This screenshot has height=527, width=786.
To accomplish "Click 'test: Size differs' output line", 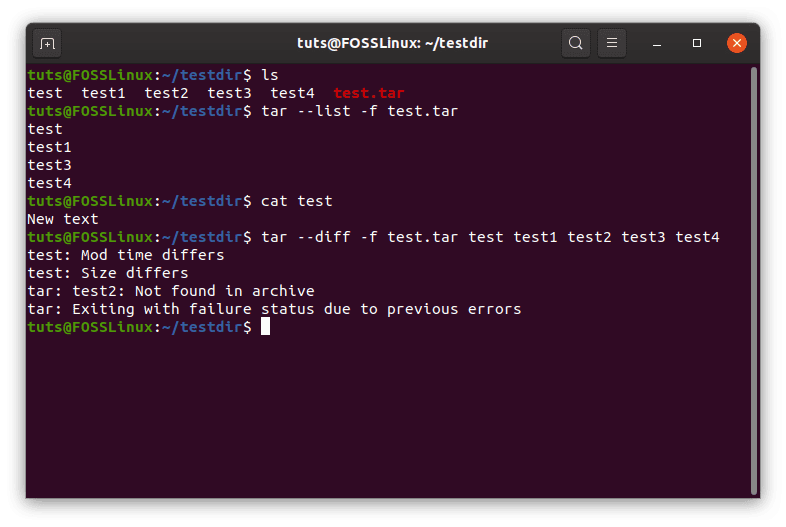I will coord(108,273).
